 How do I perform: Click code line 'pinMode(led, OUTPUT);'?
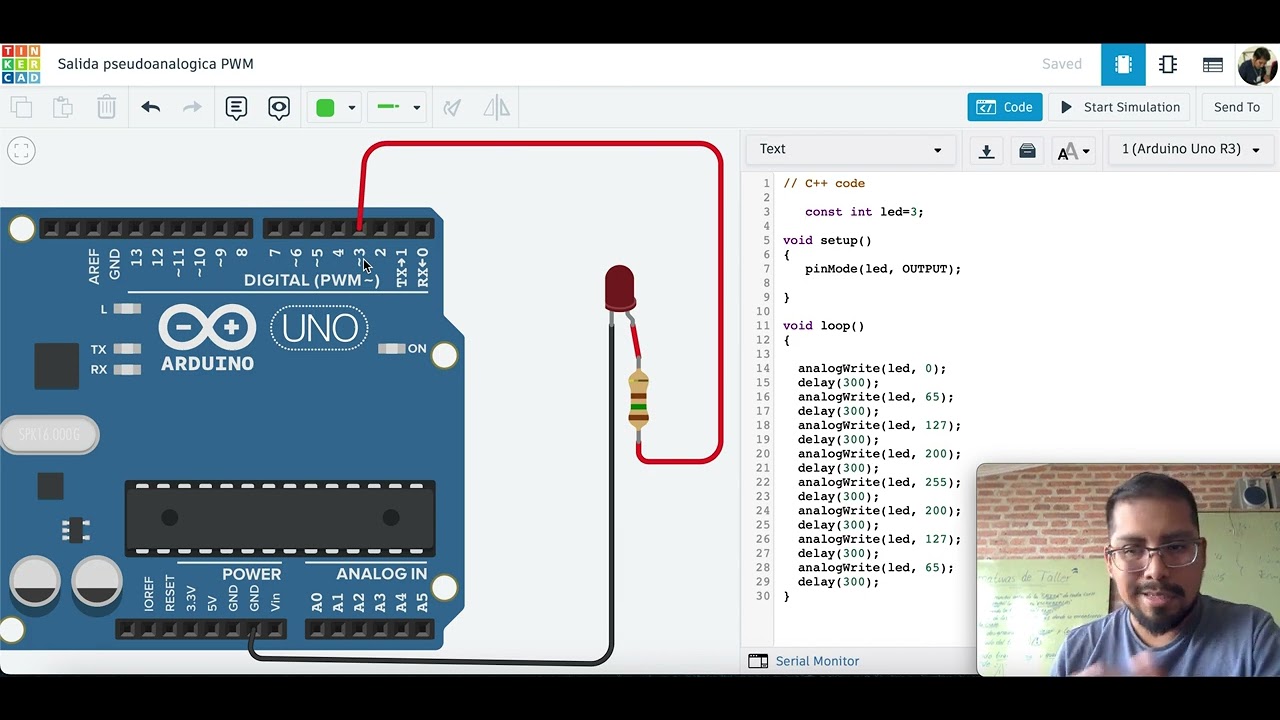coord(882,269)
